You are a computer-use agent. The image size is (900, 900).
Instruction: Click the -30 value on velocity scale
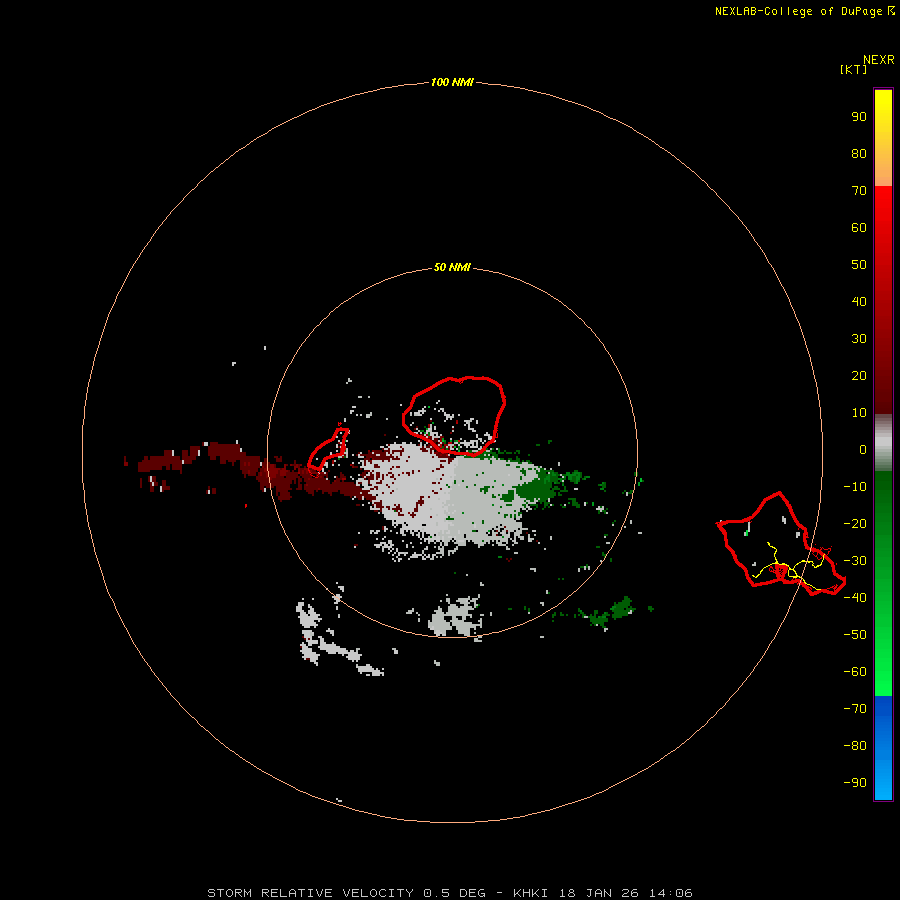855,561
